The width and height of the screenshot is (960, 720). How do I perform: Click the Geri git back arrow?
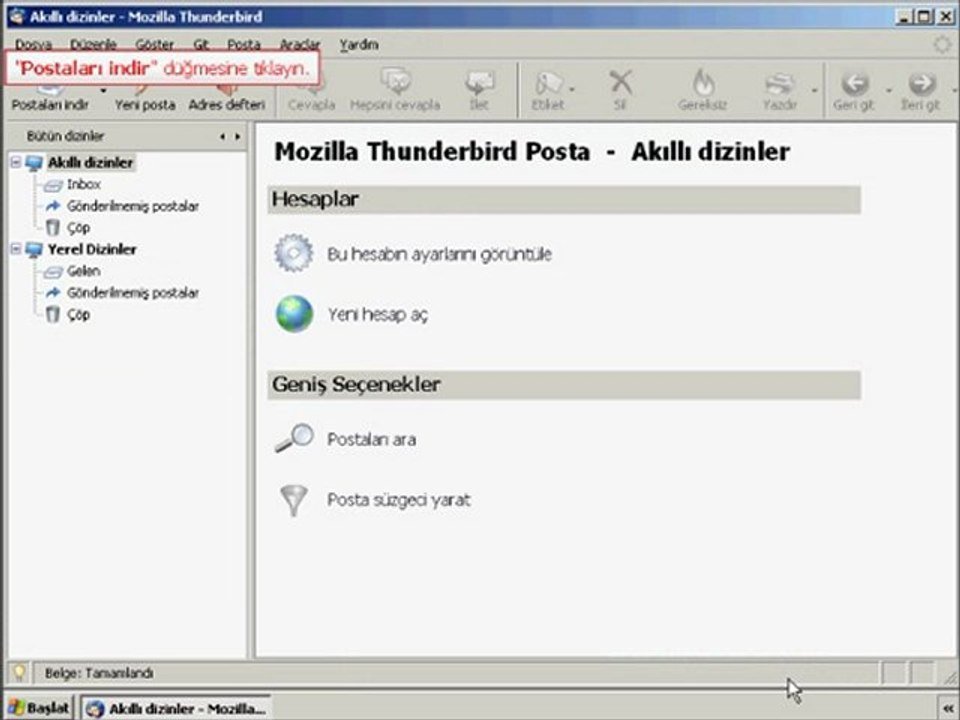click(853, 91)
